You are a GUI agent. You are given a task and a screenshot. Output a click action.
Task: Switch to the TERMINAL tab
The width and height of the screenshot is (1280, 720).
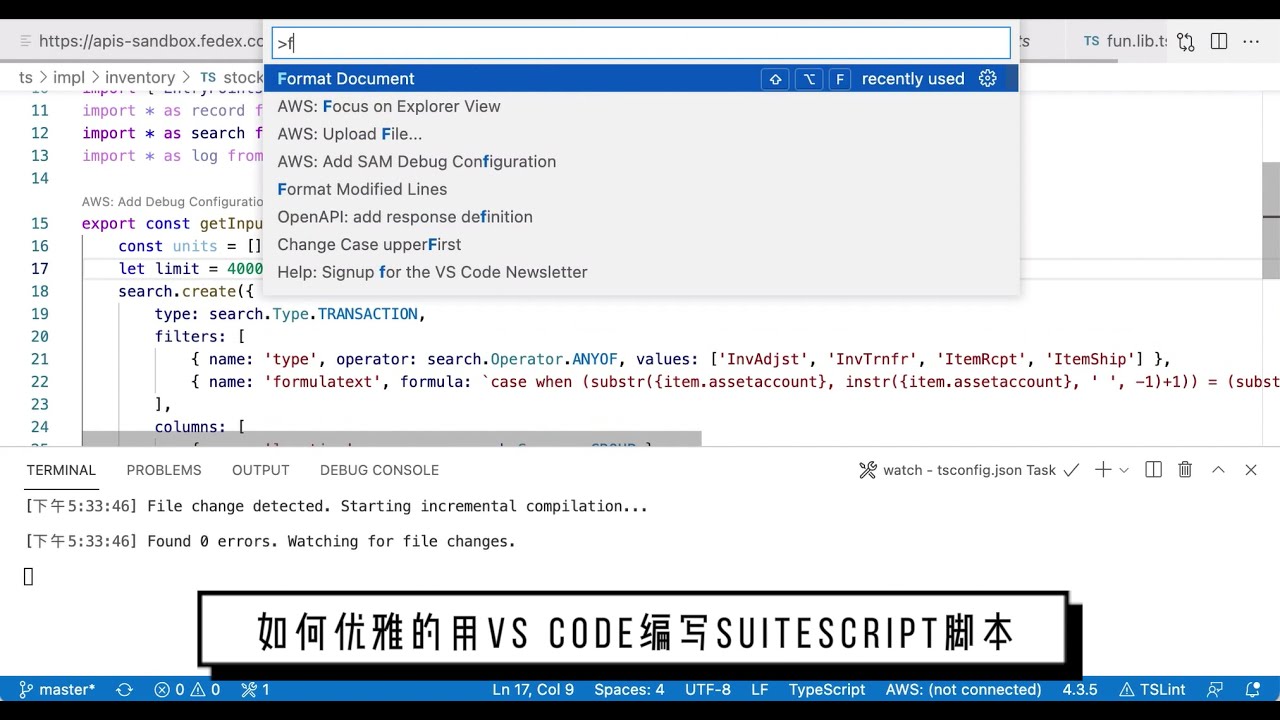[61, 470]
